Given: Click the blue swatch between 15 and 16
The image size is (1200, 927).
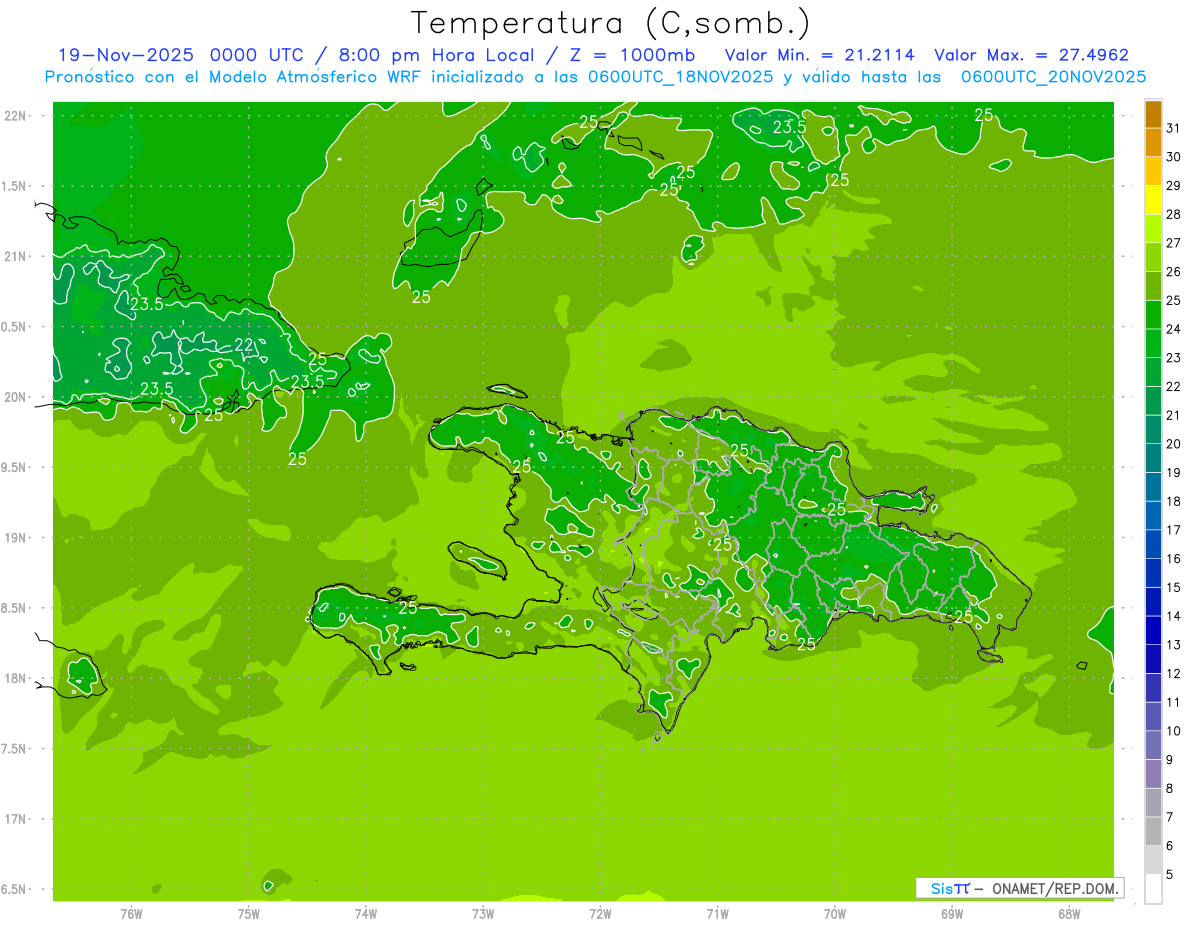Looking at the screenshot, I should click(x=1153, y=573).
